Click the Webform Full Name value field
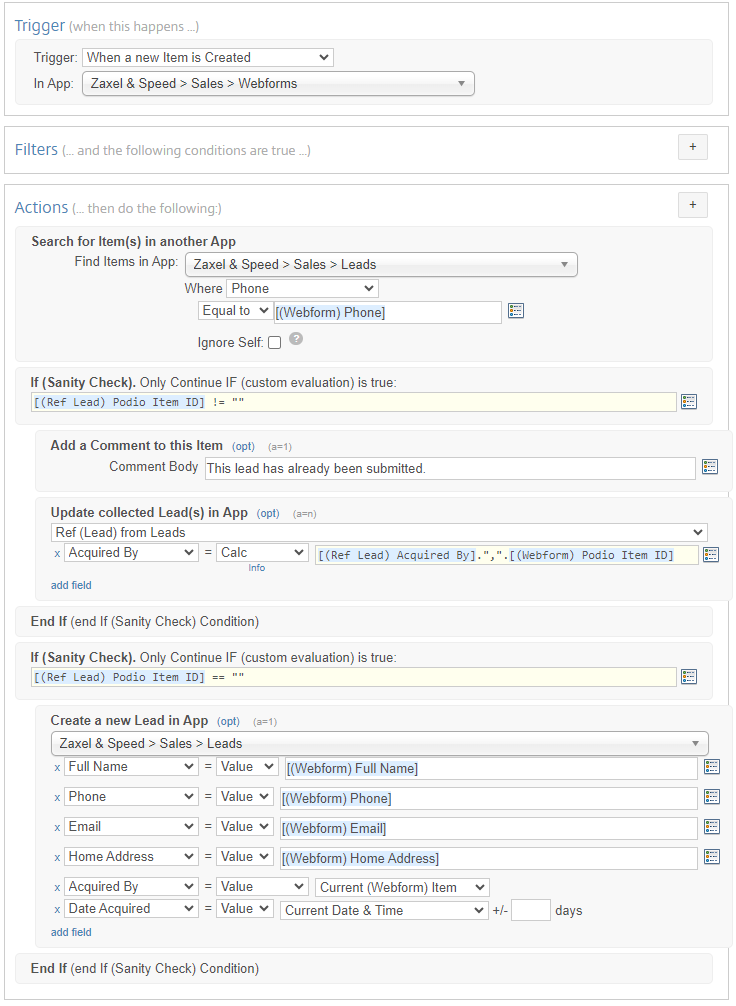The width and height of the screenshot is (736, 1006). tap(492, 769)
